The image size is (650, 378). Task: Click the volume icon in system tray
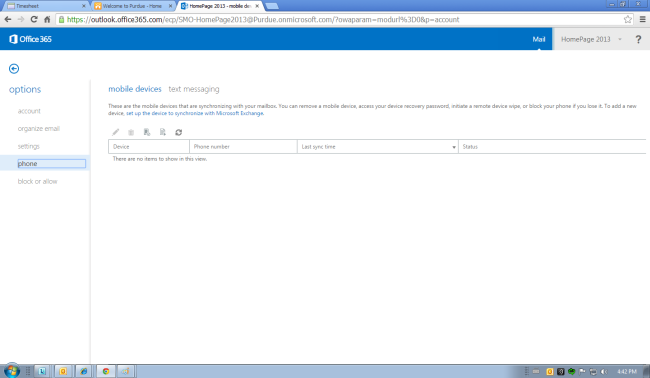604,371
